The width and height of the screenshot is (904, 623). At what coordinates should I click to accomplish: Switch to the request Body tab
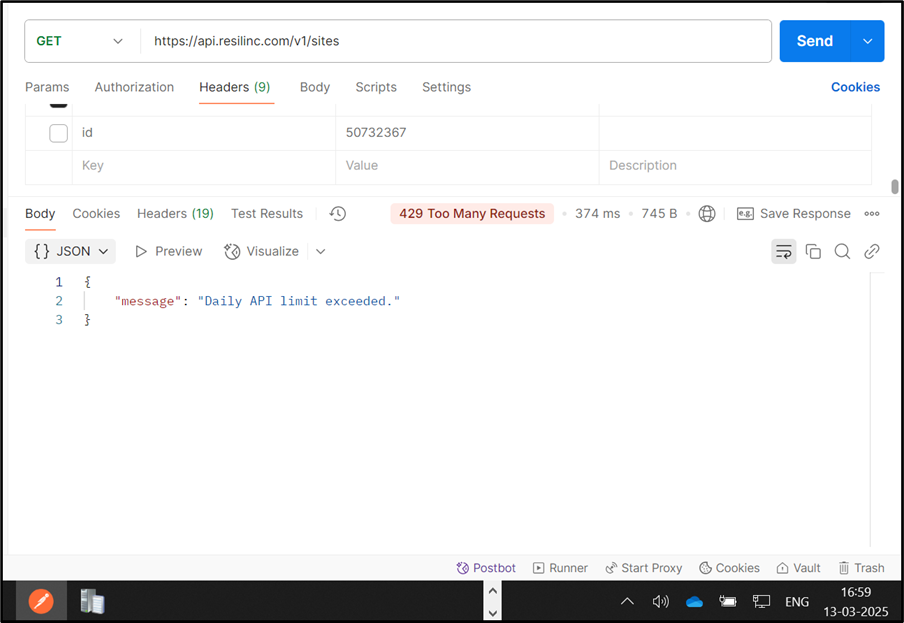[315, 87]
